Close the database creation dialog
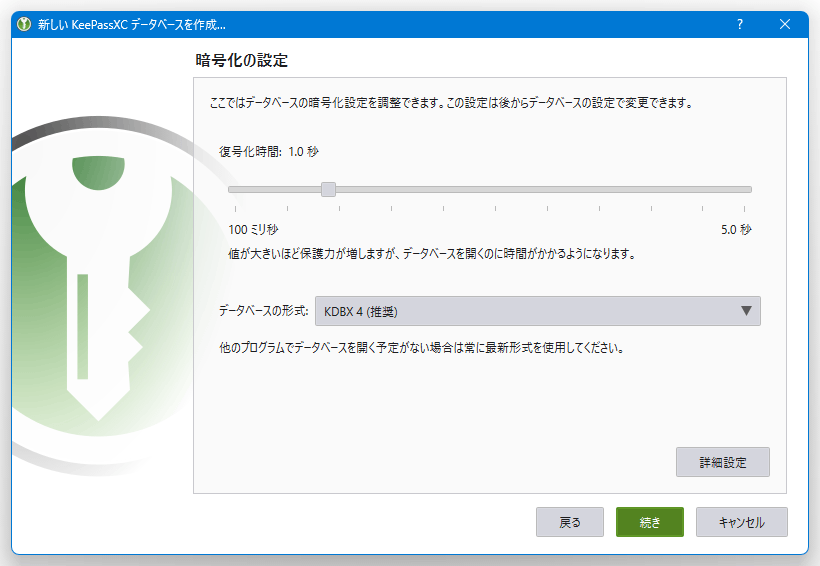820x566 pixels. pos(784,25)
